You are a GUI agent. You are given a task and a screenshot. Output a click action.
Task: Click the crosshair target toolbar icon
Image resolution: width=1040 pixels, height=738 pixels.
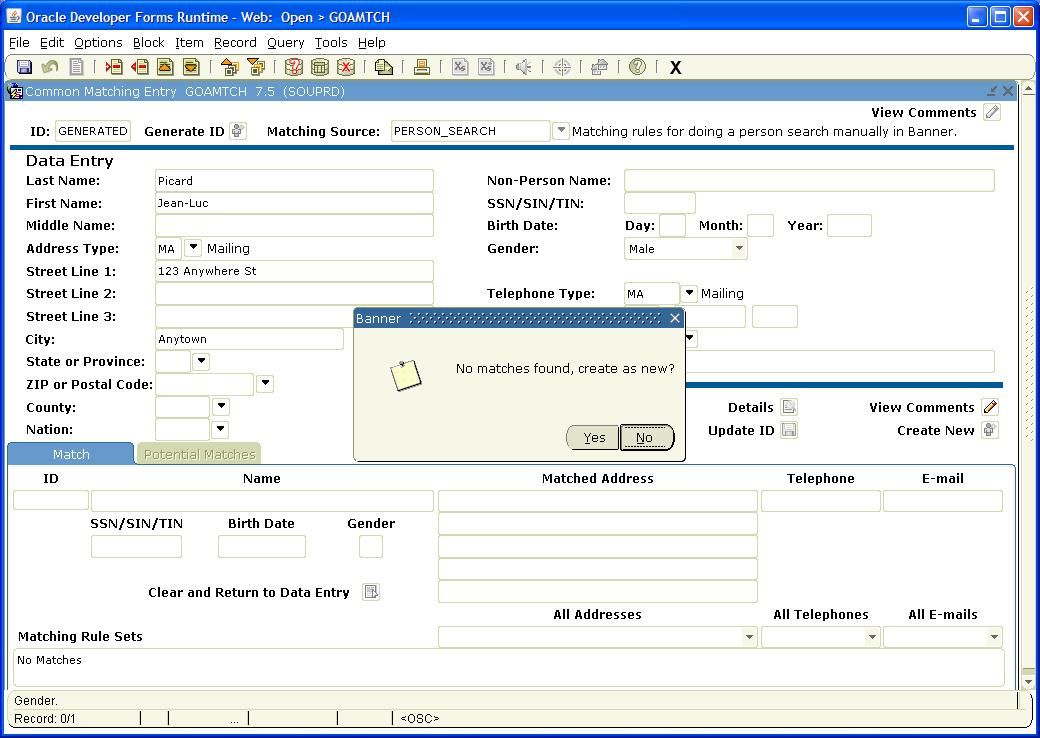[562, 67]
